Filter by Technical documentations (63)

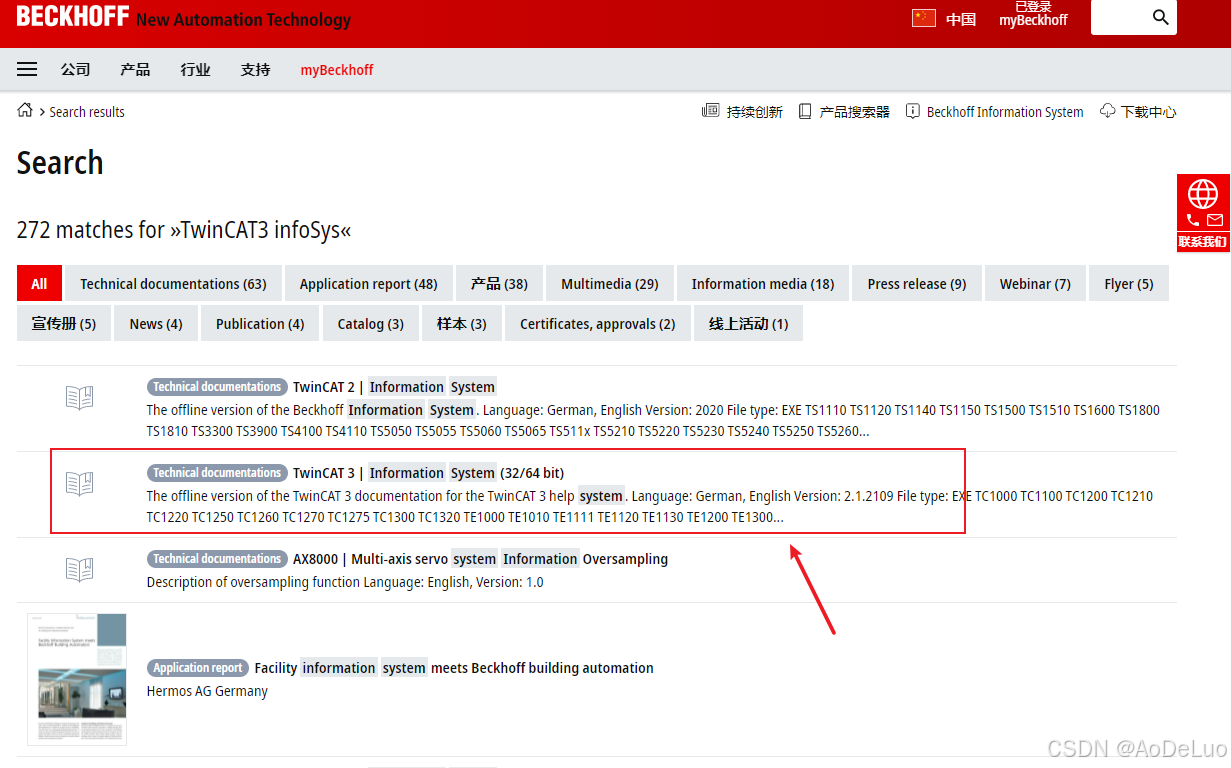tap(173, 284)
